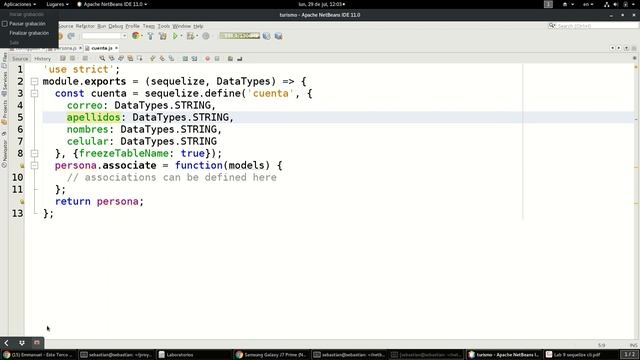Open Tools menu
The height and width of the screenshot is (360, 640).
tap(164, 26)
